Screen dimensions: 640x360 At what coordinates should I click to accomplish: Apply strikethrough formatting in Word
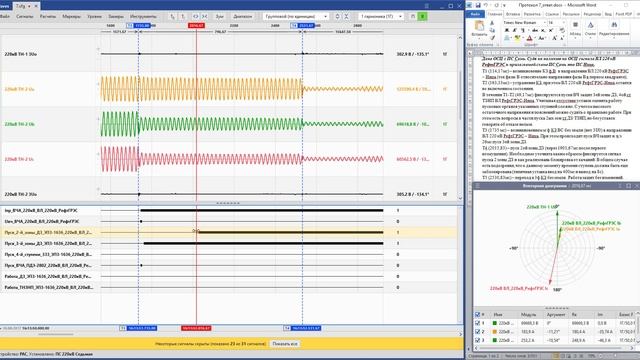535,30
